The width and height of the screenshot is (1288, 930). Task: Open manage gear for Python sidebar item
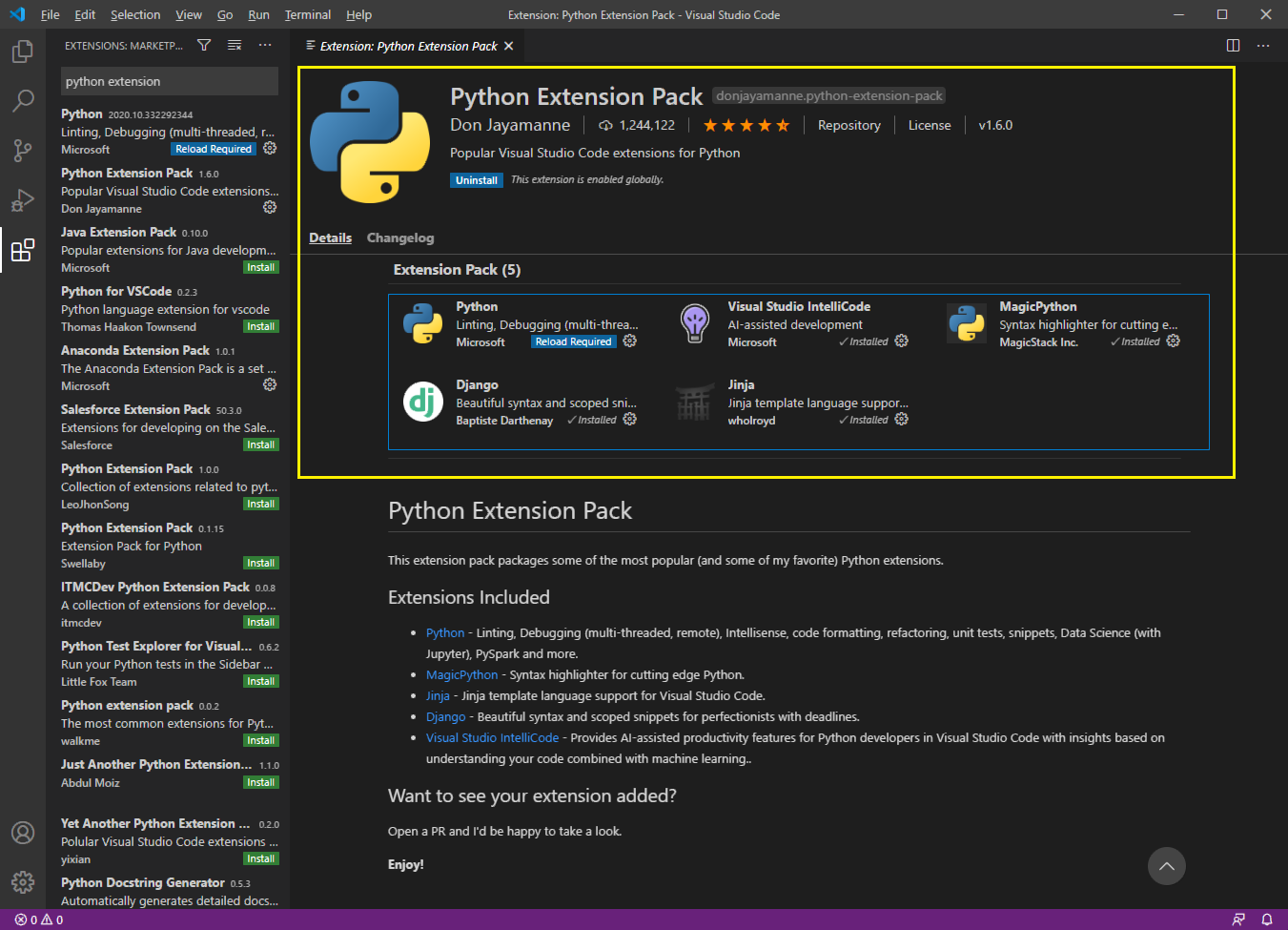tap(270, 149)
